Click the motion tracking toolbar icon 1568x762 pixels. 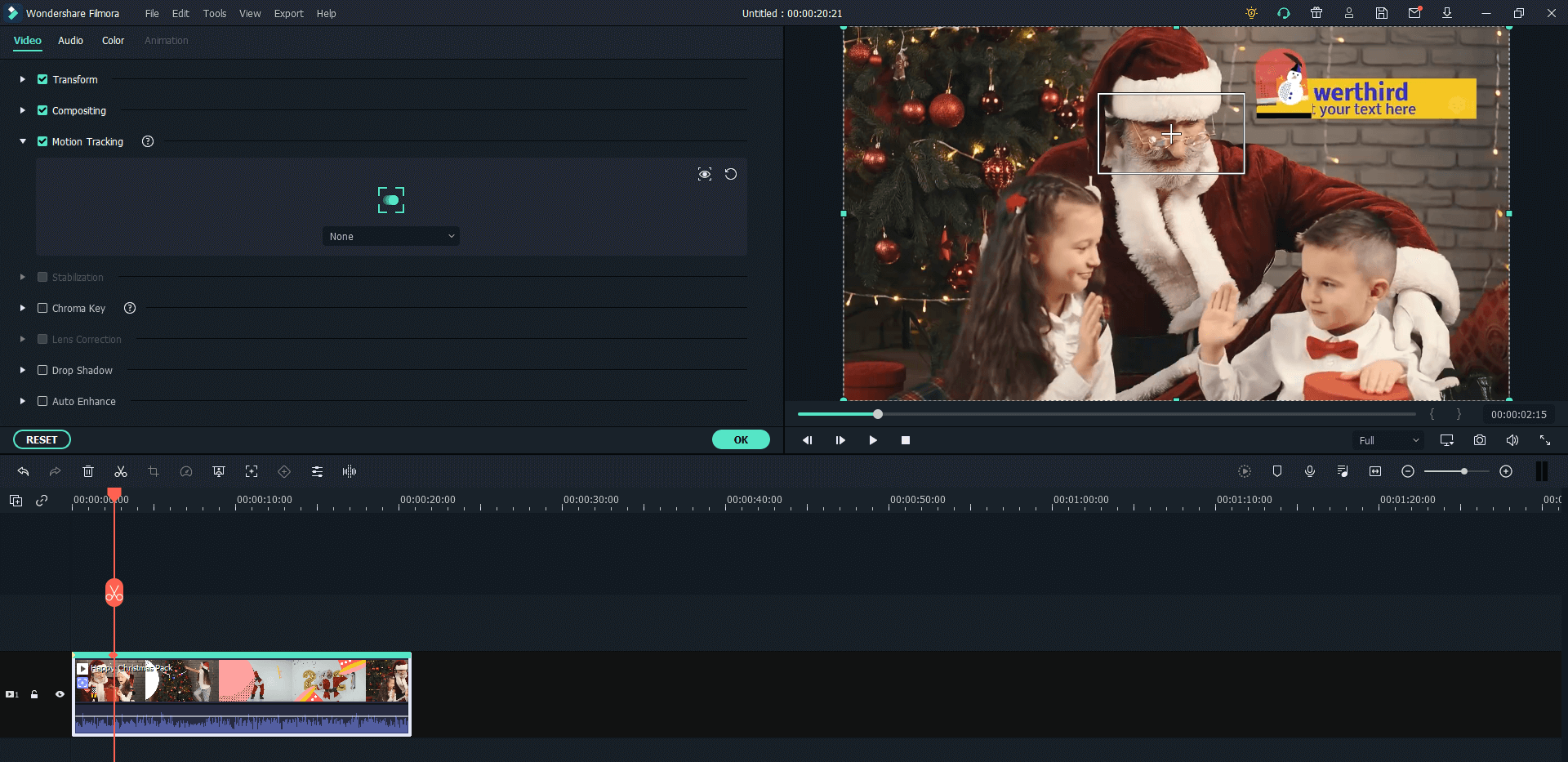click(252, 471)
